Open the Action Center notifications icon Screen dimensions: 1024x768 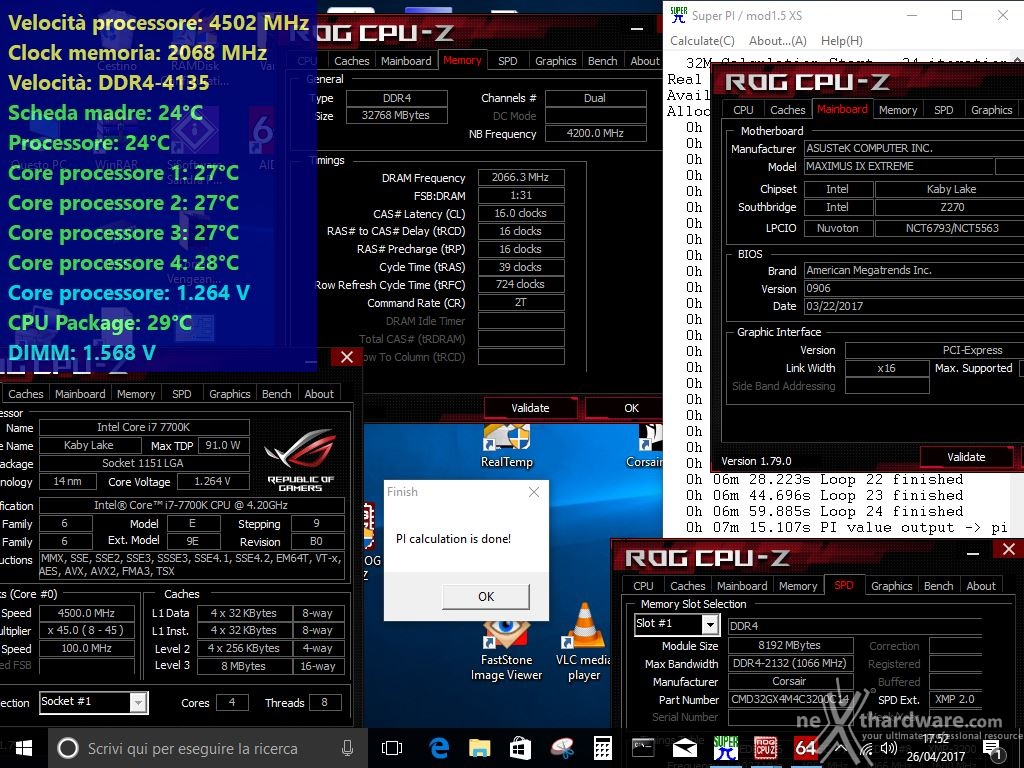pyautogui.click(x=994, y=750)
